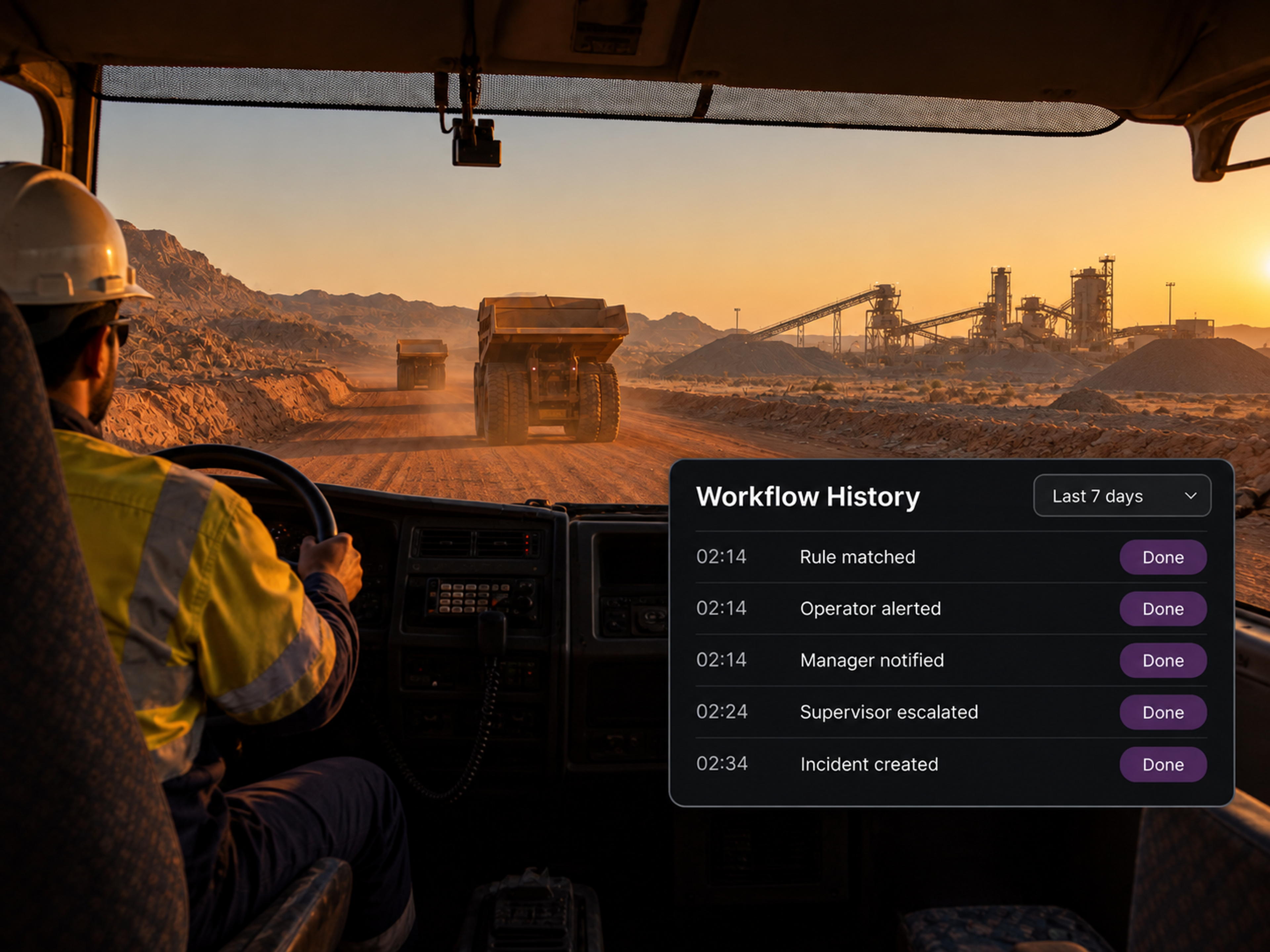Click the Workflow History heading

point(808,496)
